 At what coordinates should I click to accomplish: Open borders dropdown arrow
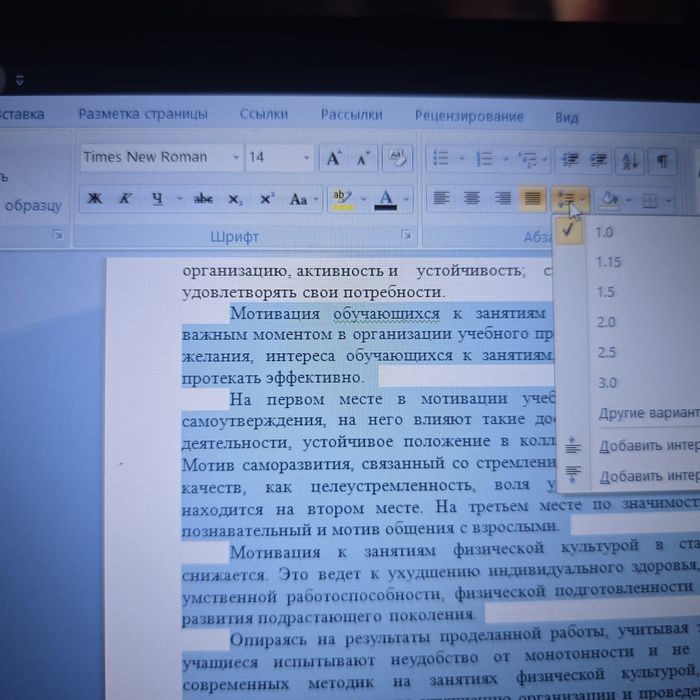[x=668, y=201]
